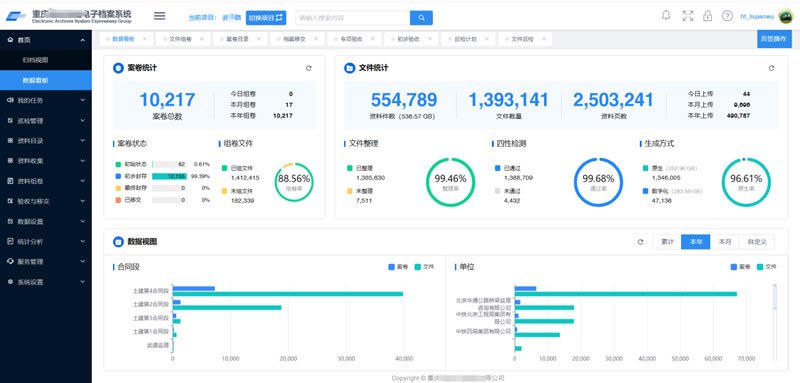Expand the 服务管理 sidebar menu
Viewport: 800px width, 383px height.
pos(46,262)
